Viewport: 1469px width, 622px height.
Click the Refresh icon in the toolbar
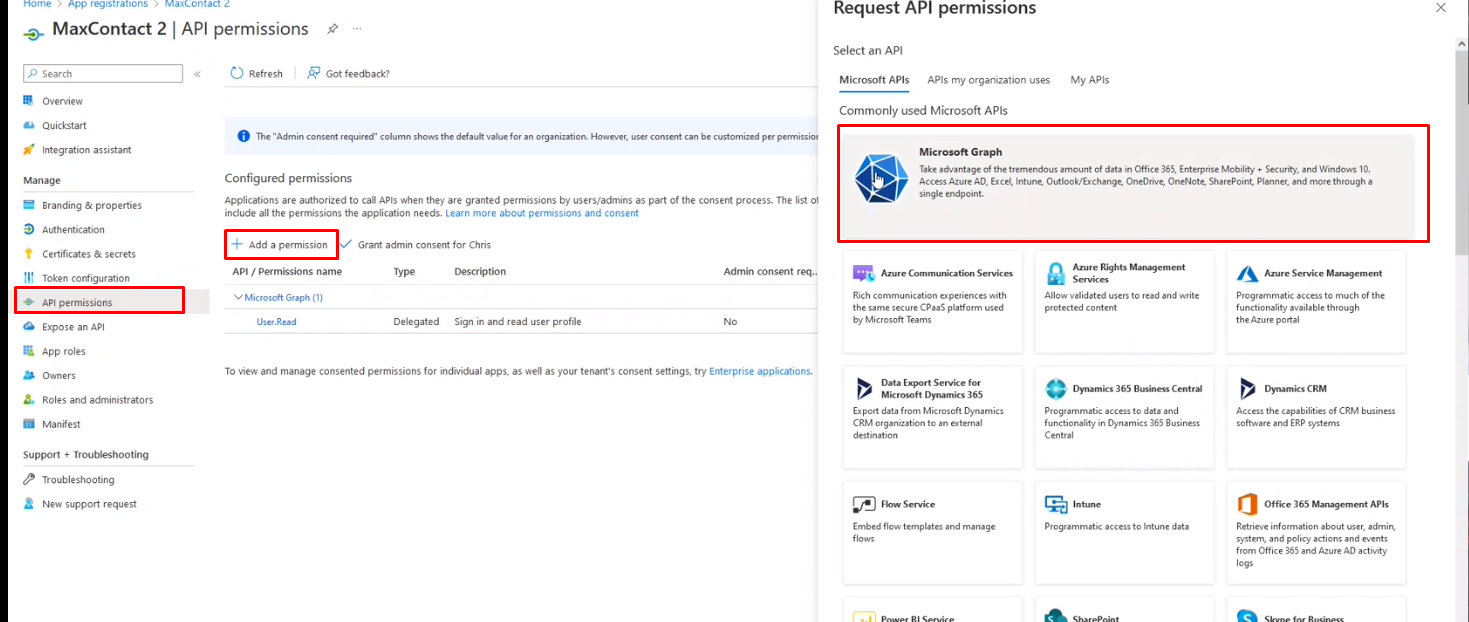click(237, 73)
